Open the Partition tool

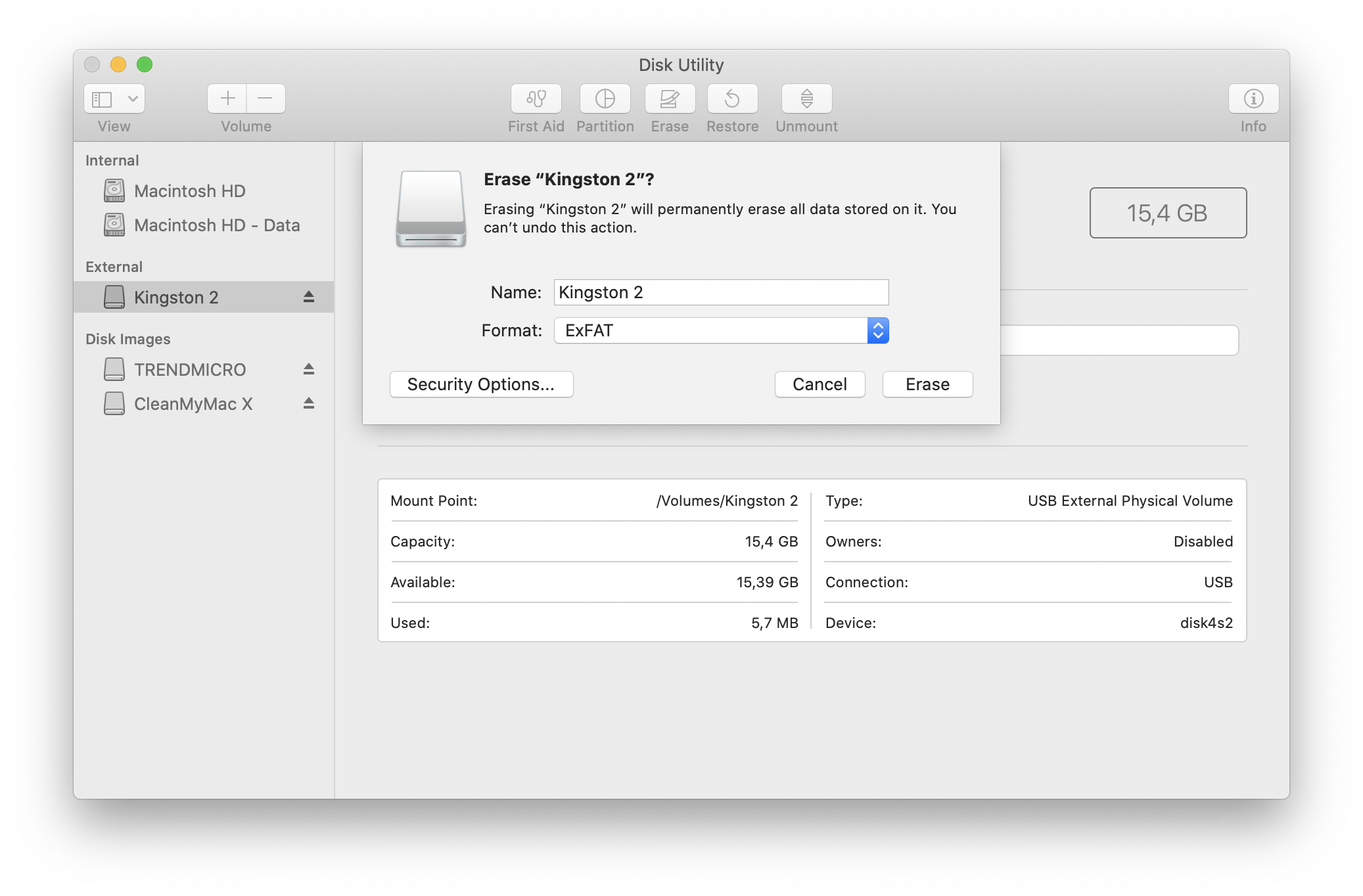(605, 99)
